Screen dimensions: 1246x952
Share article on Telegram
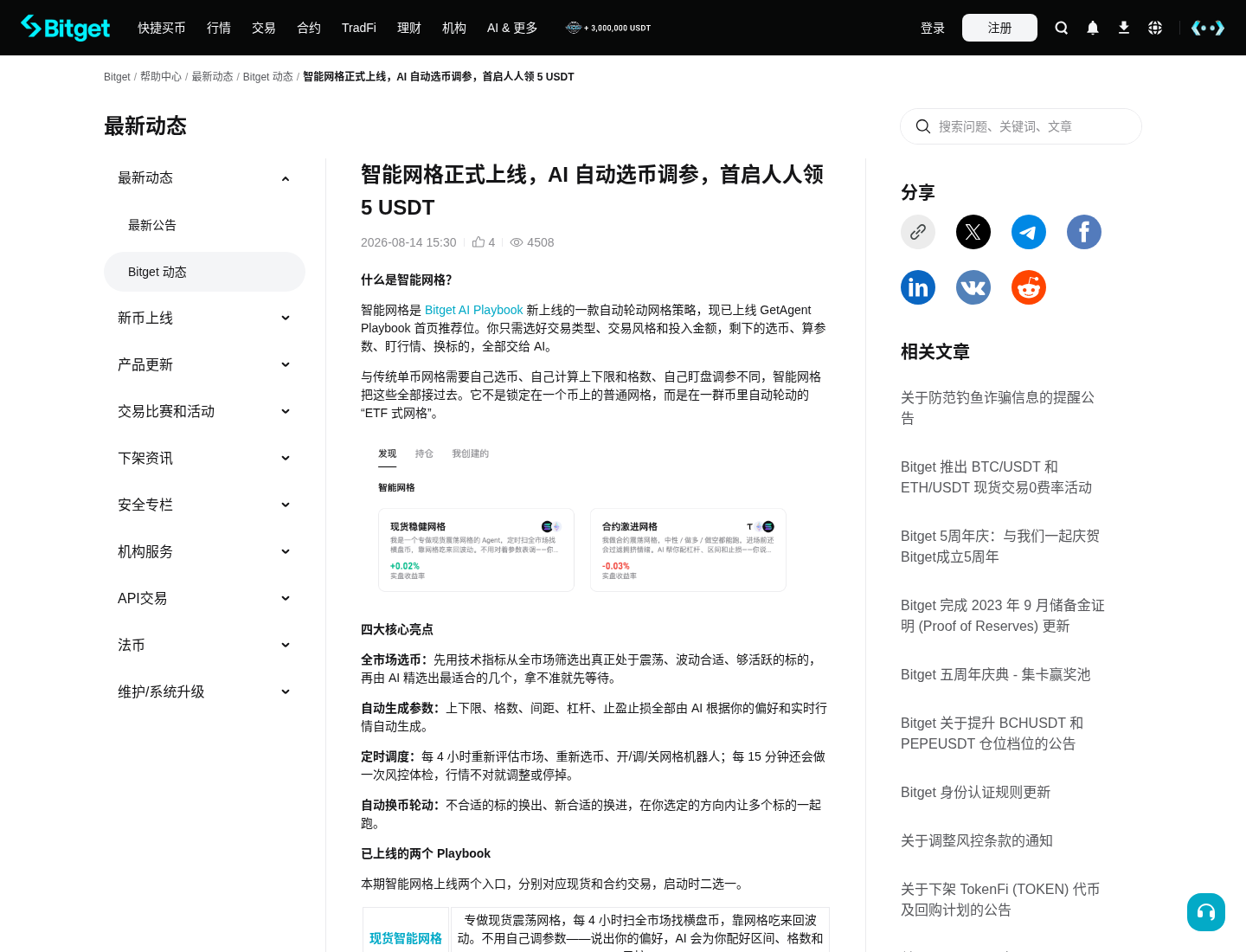coord(1029,232)
